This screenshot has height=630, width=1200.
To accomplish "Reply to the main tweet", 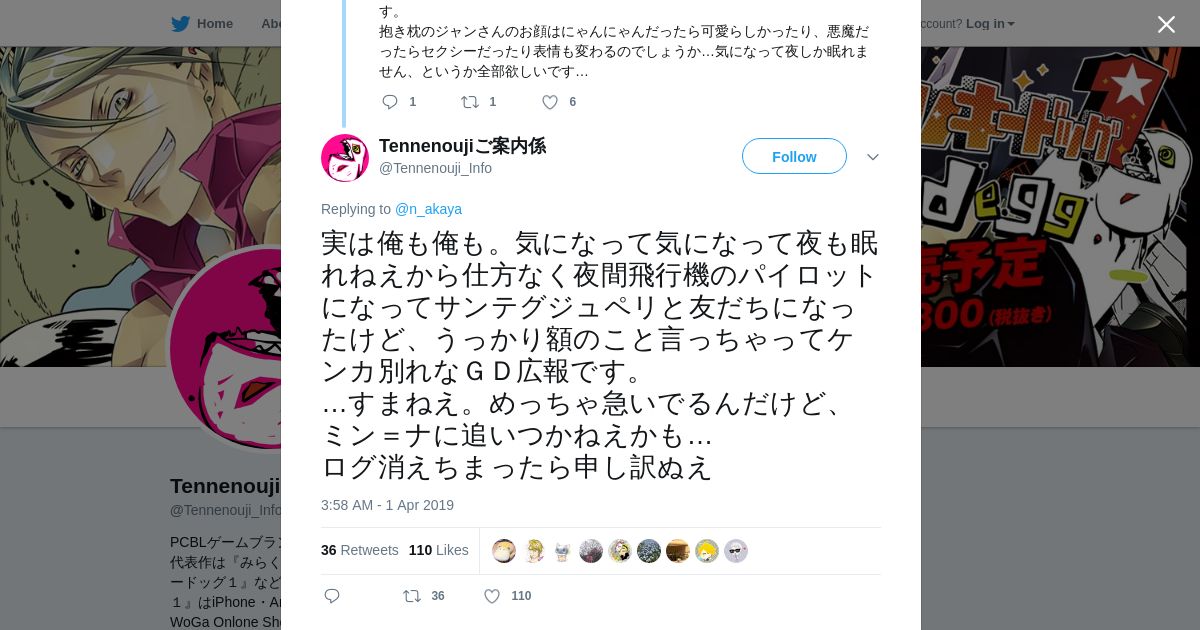I will [332, 596].
